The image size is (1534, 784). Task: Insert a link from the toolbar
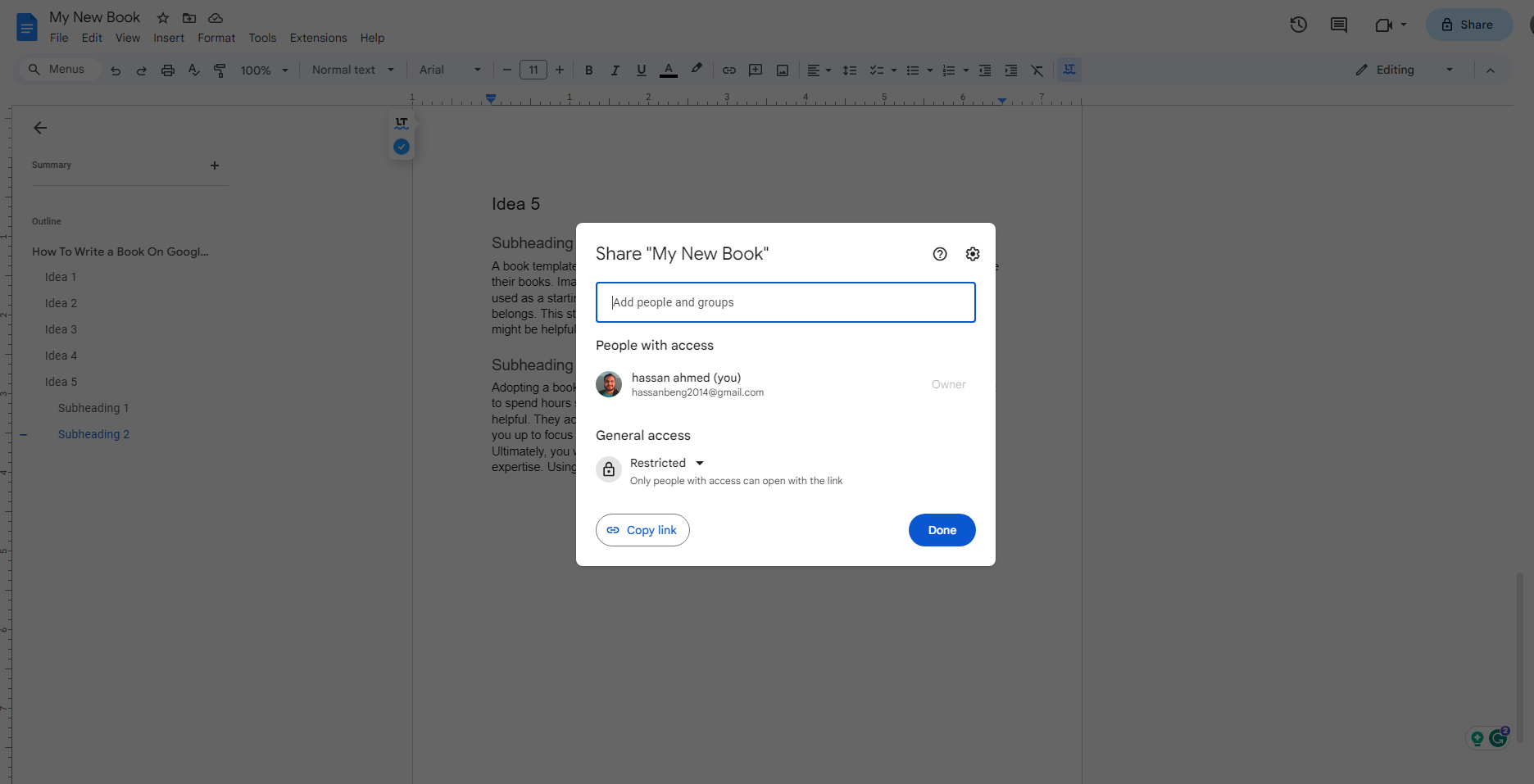pos(729,70)
